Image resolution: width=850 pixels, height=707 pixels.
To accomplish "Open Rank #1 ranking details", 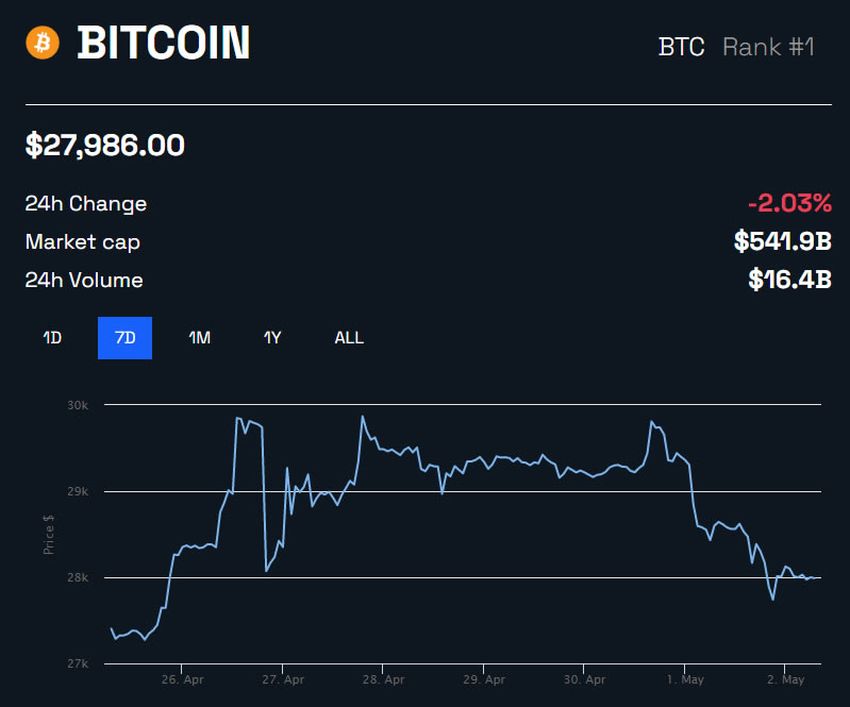I will (x=767, y=47).
